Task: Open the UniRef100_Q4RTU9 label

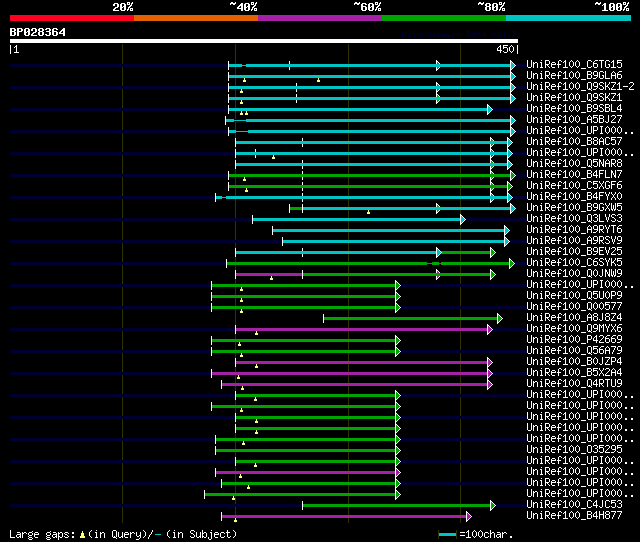Action: point(574,384)
